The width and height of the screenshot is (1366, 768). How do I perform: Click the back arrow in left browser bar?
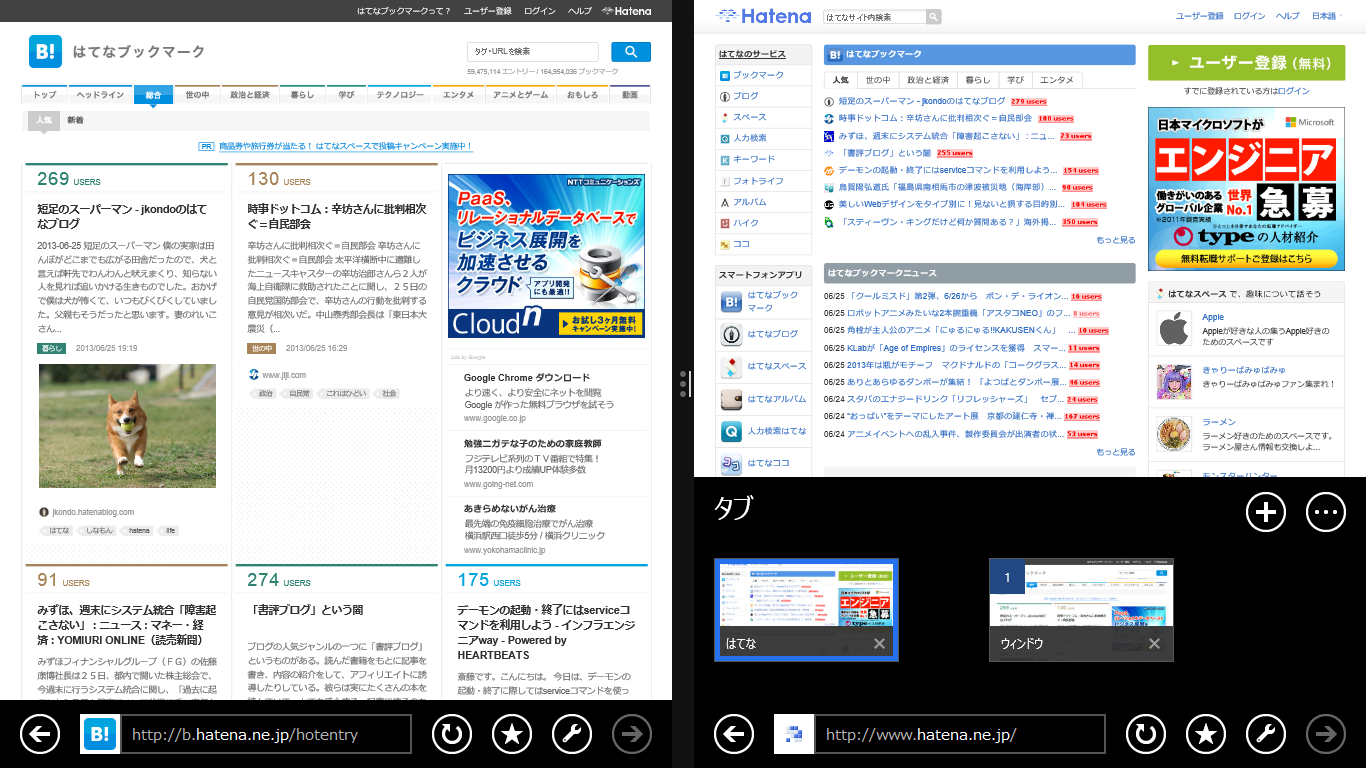point(39,735)
